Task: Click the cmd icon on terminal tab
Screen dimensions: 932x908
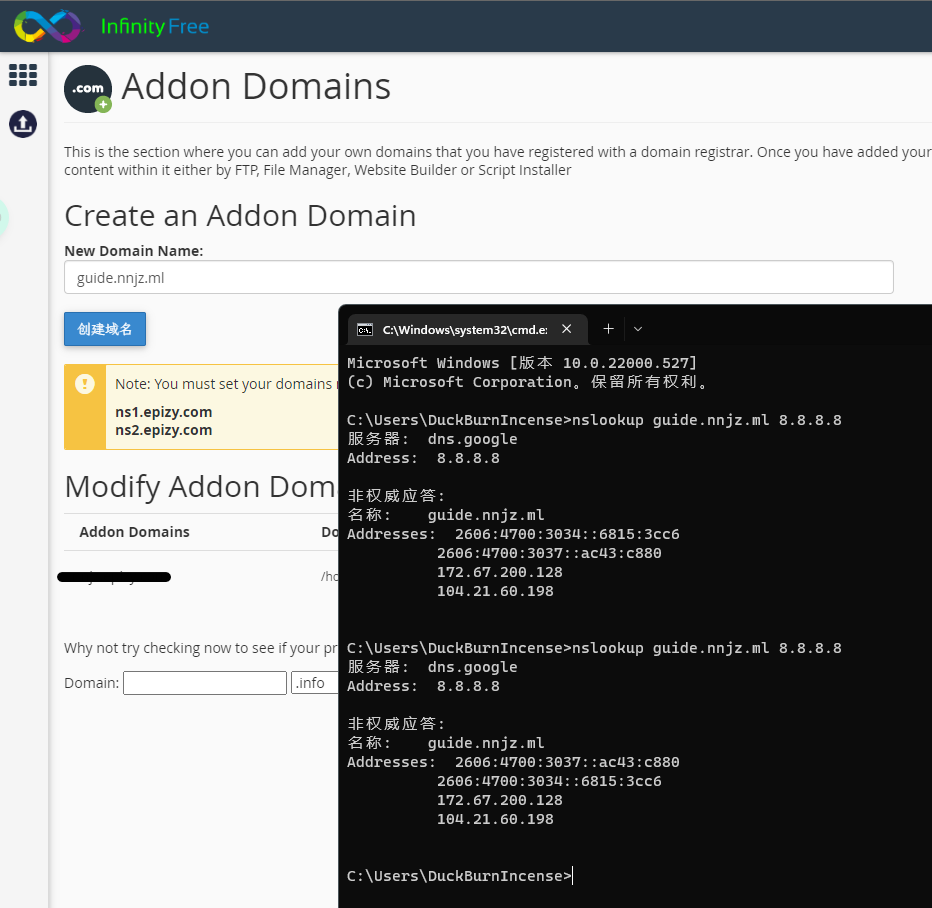Action: click(366, 329)
